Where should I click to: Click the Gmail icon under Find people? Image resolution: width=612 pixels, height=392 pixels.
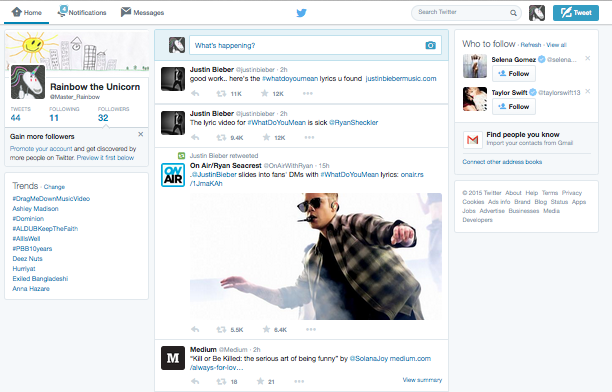point(472,139)
